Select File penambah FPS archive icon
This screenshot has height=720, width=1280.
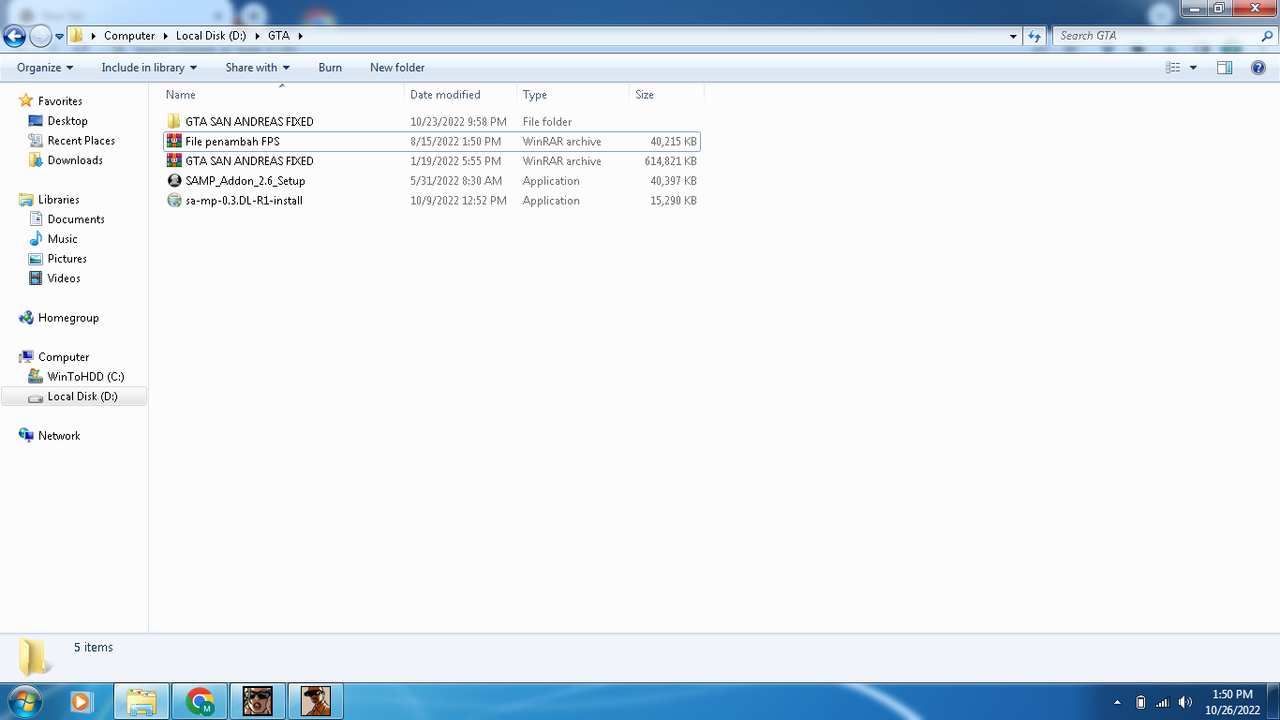coord(174,142)
